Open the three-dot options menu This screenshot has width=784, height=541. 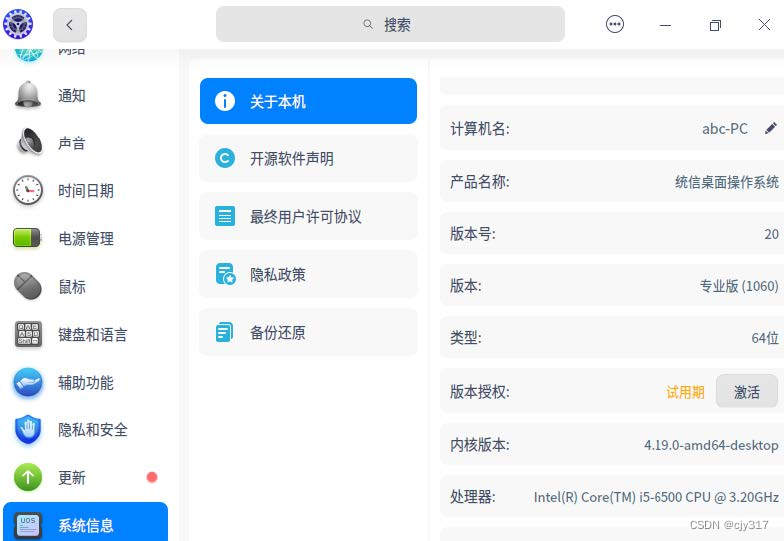coord(614,24)
